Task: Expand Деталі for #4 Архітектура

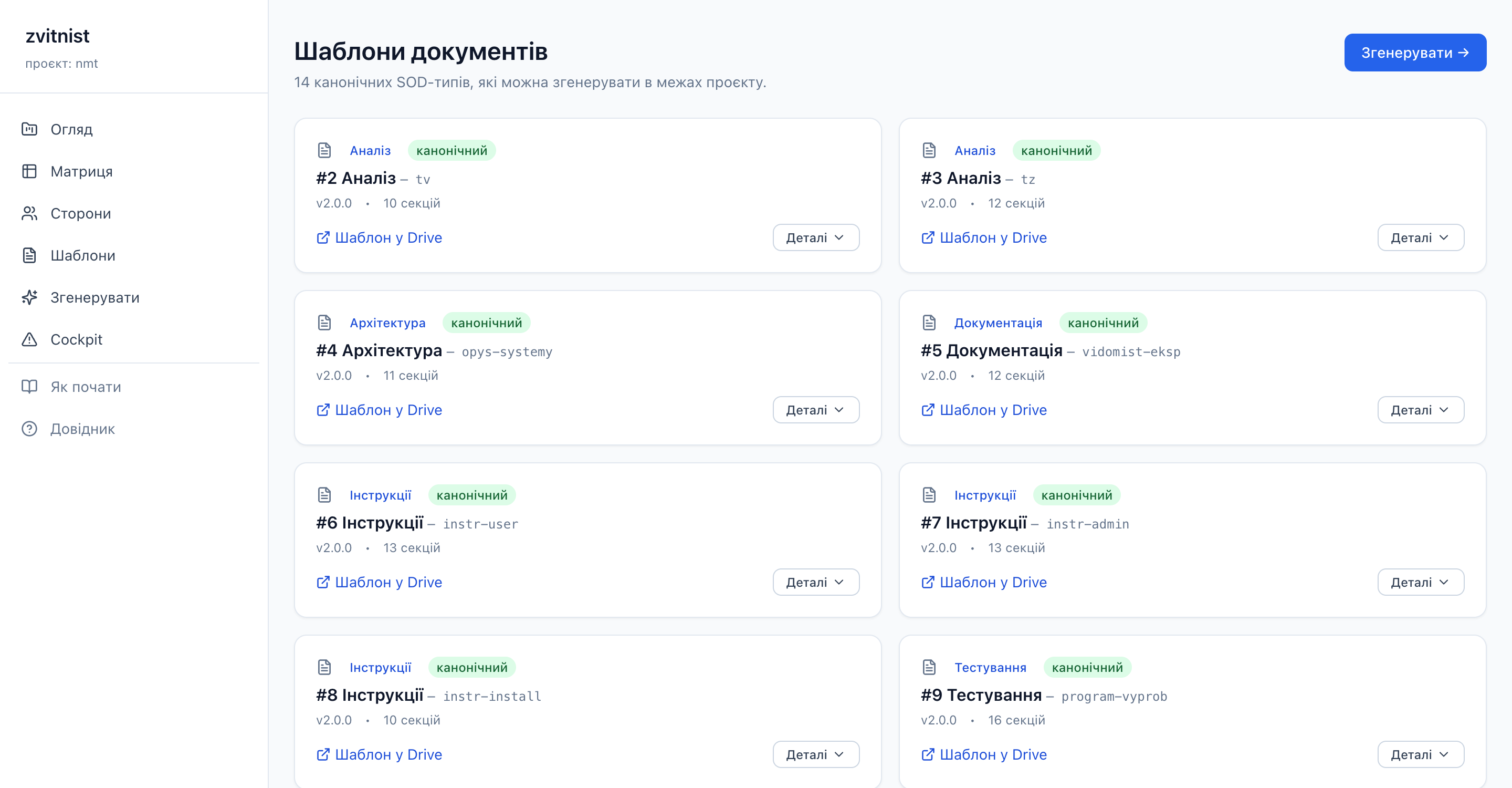Action: [x=816, y=410]
